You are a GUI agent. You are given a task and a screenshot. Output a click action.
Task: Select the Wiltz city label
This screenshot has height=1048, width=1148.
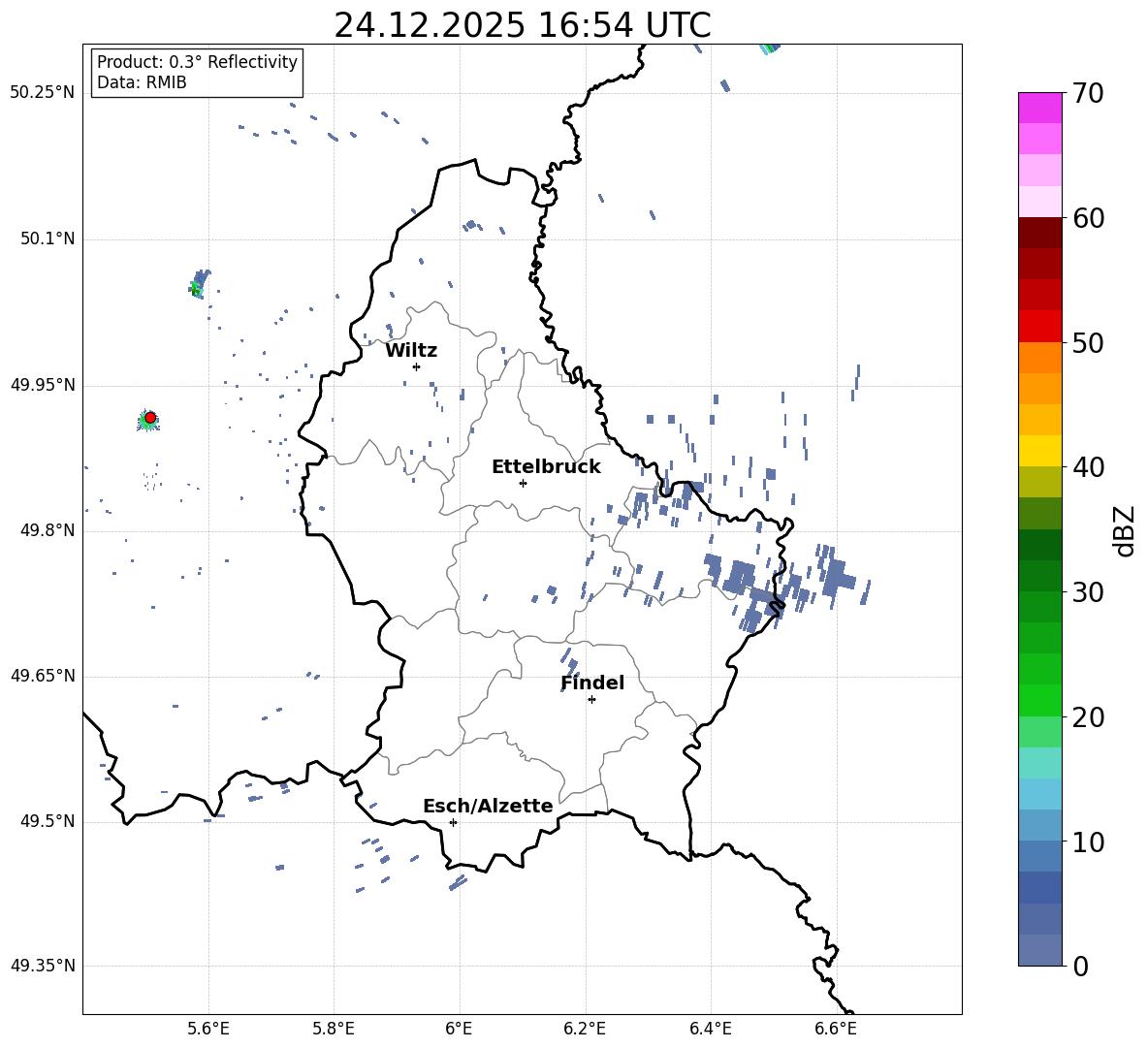(x=411, y=351)
